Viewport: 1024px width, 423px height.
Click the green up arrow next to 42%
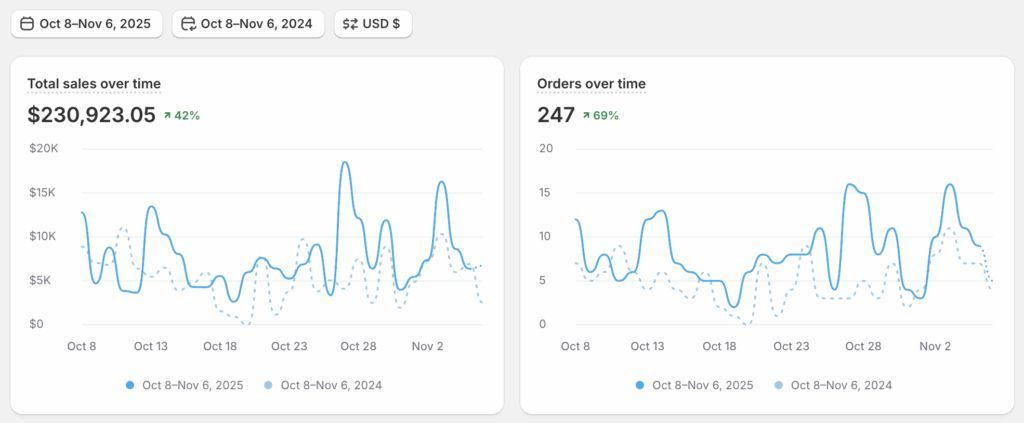click(167, 116)
